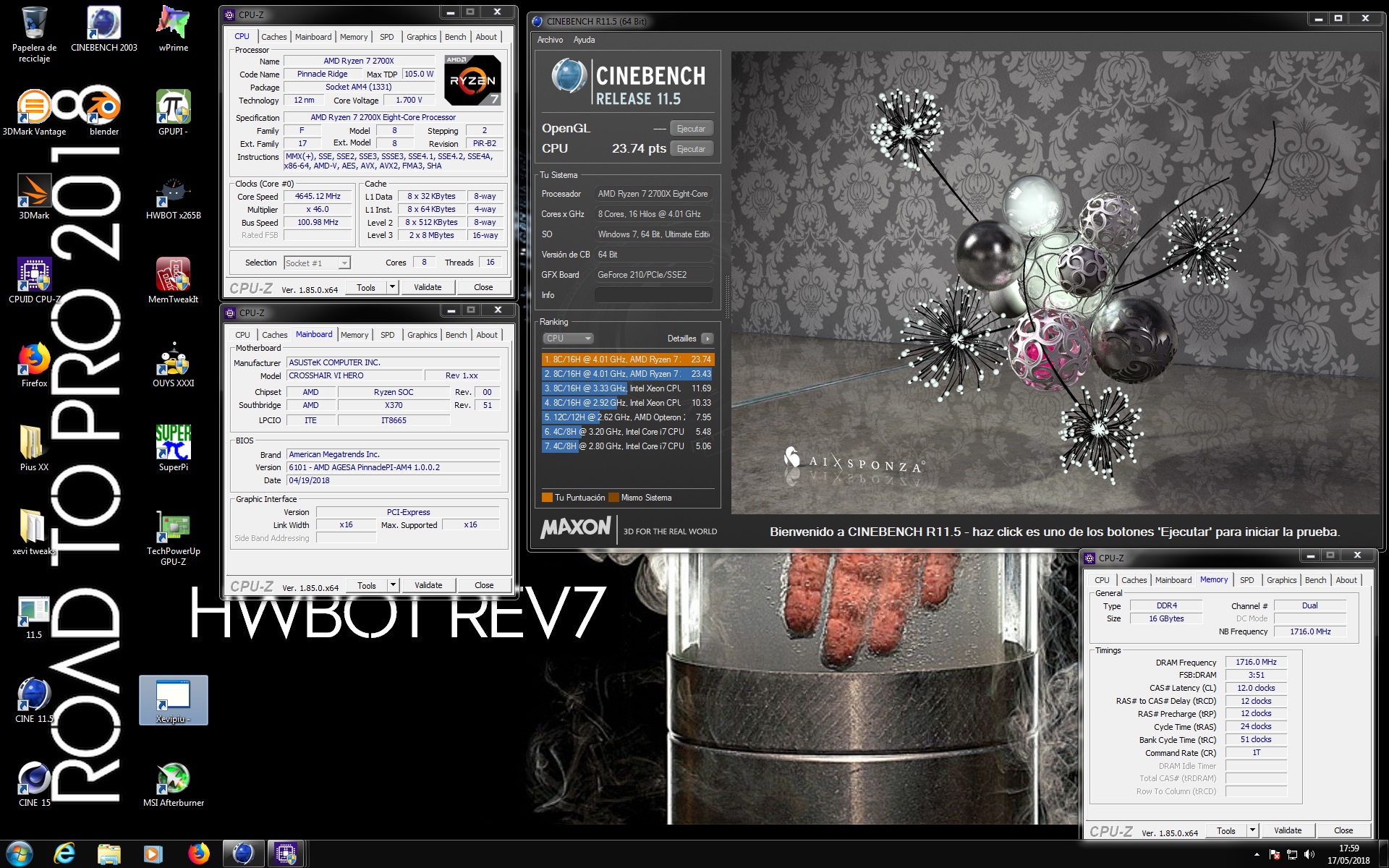Open SPD tab in Mainboard CPU-Z window
The height and width of the screenshot is (868, 1389).
click(x=388, y=335)
